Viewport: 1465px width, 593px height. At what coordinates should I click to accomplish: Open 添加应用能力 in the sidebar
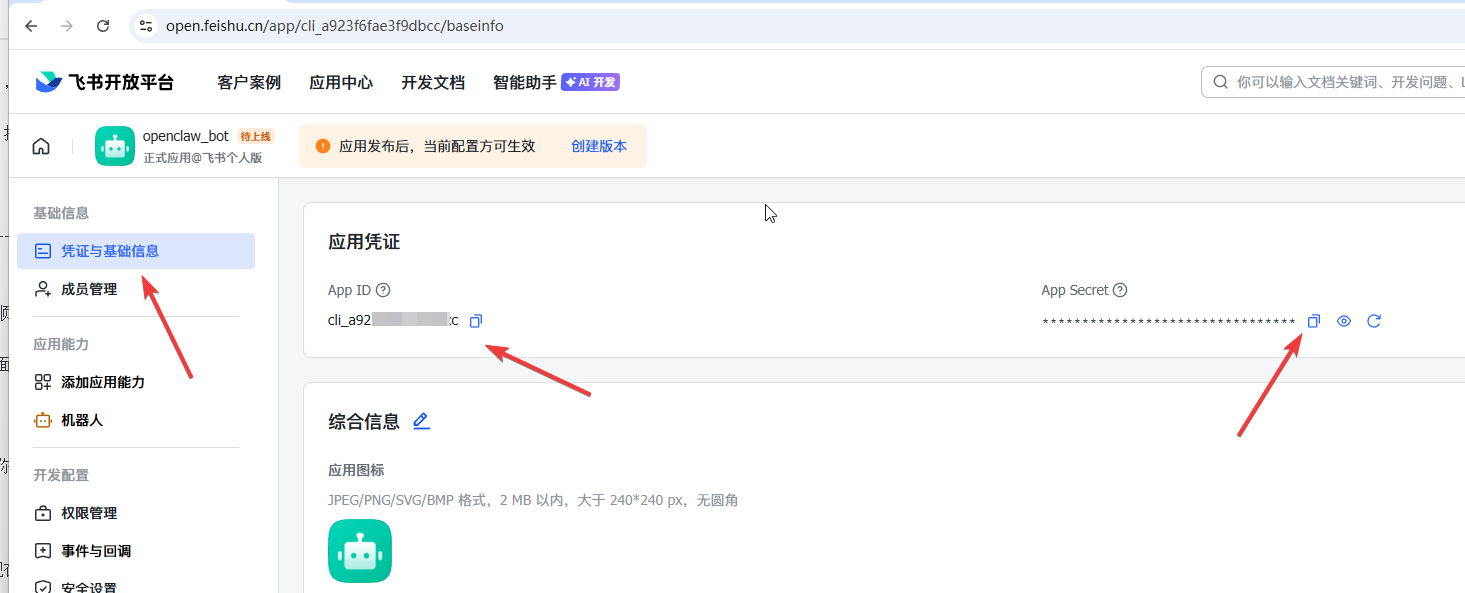point(103,382)
